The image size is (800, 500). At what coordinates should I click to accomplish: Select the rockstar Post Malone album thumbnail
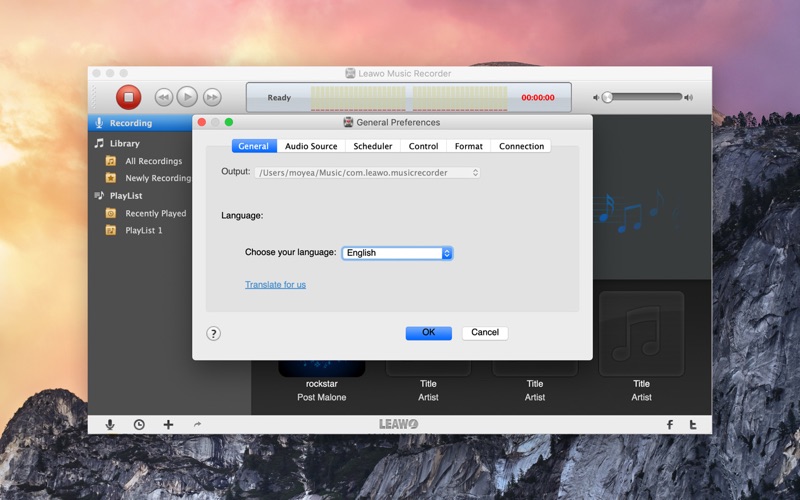(x=321, y=368)
